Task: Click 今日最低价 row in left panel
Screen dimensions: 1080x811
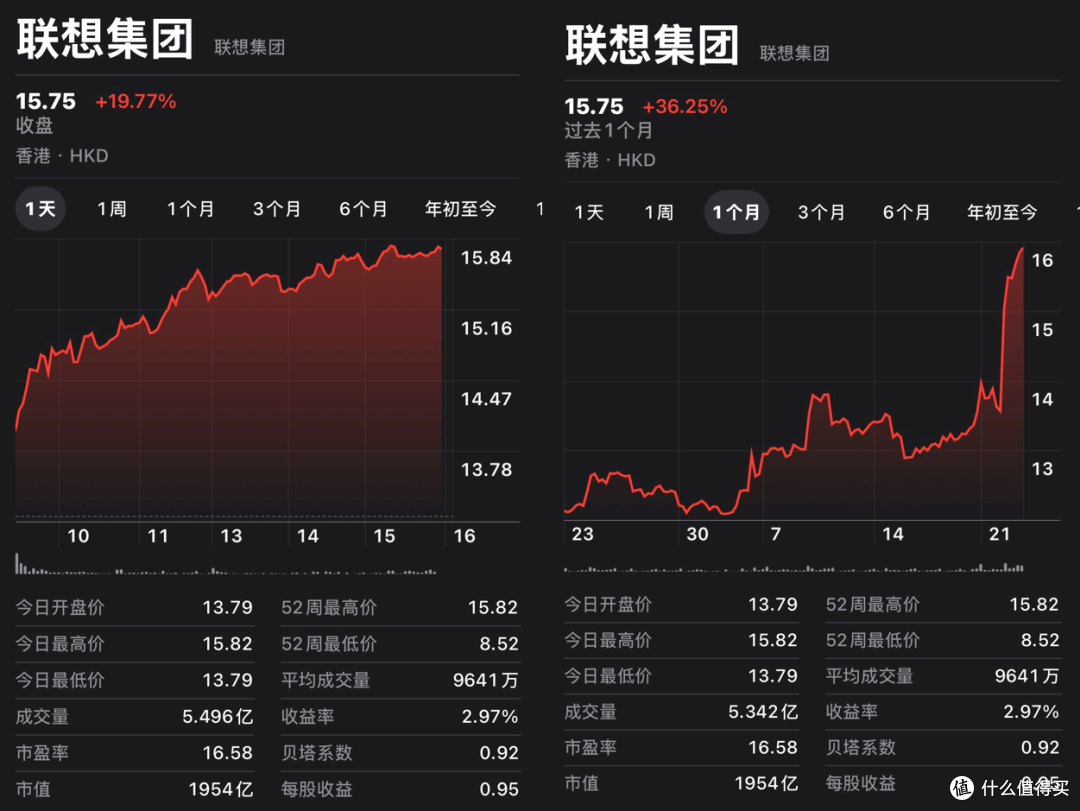Action: pyautogui.click(x=134, y=680)
